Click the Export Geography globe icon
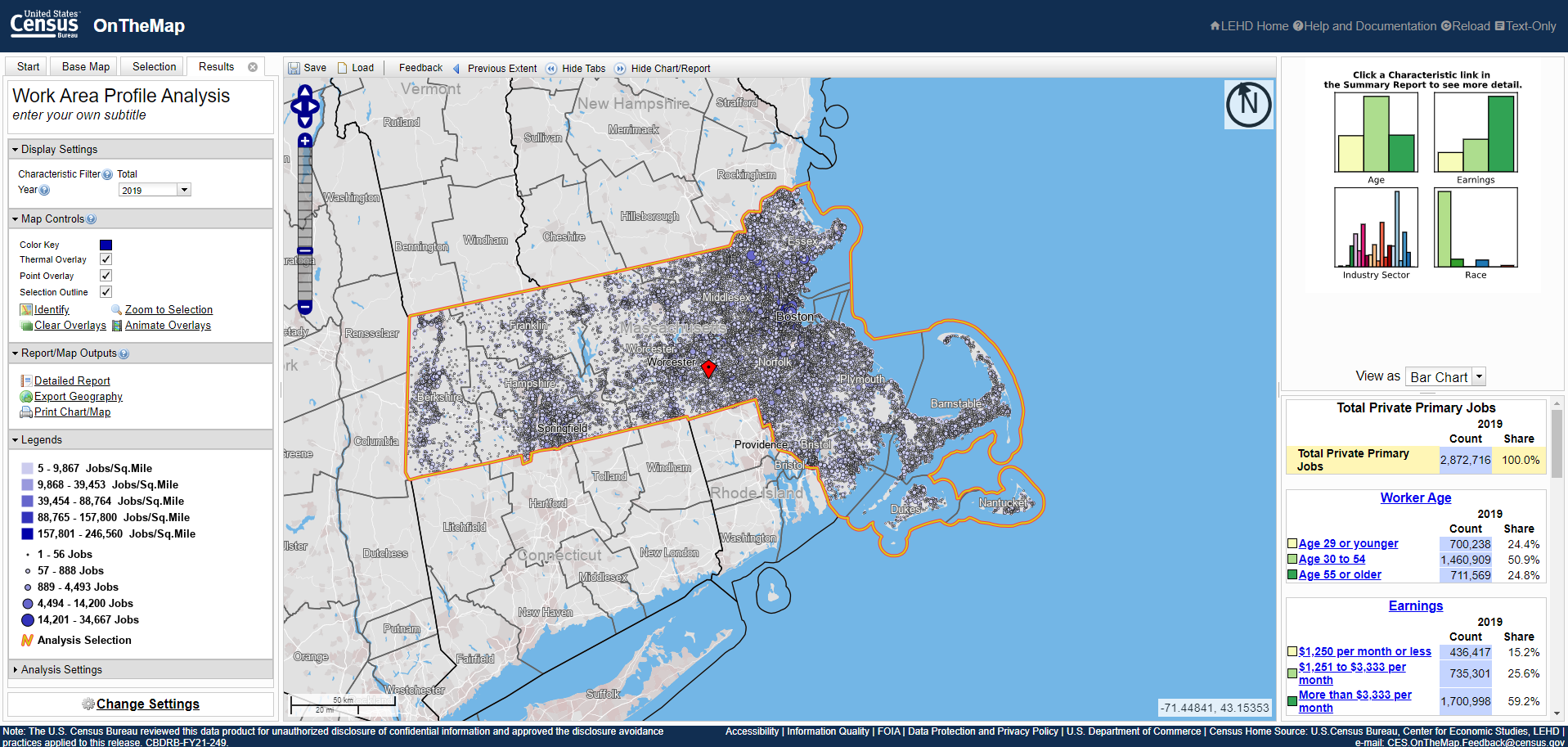This screenshot has width=1568, height=747. (26, 397)
